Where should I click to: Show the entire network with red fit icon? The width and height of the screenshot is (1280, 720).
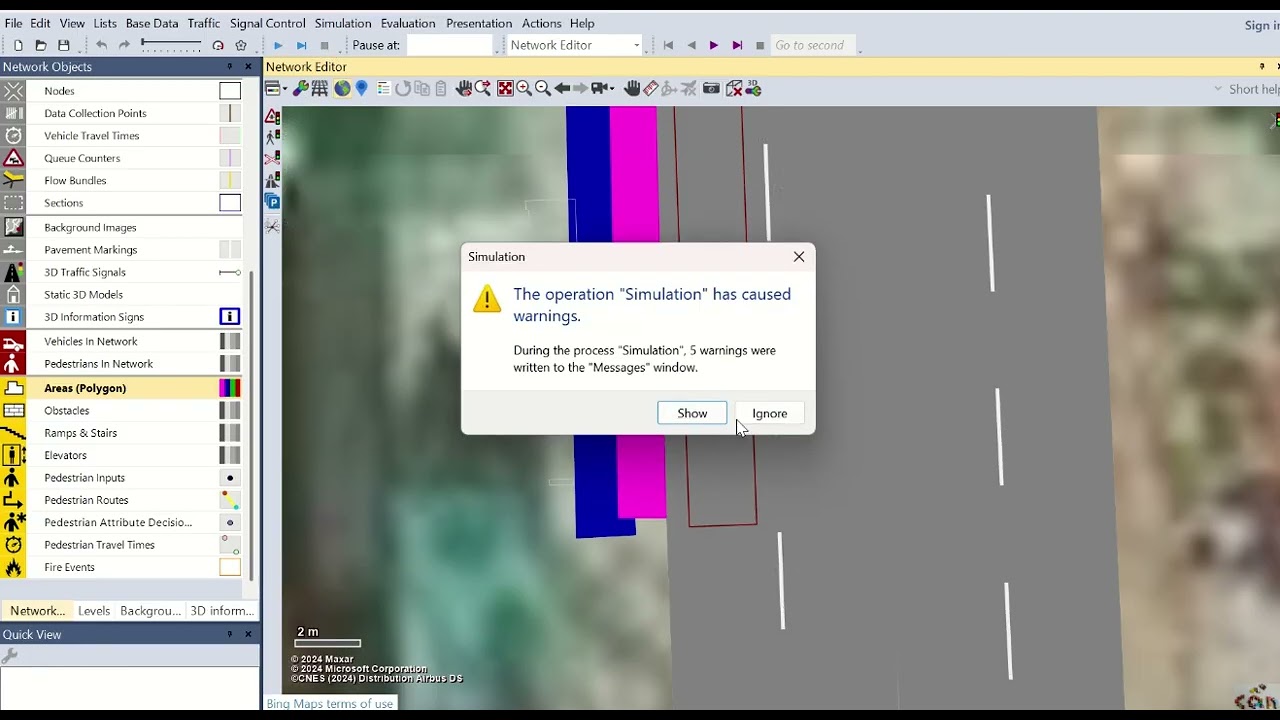click(505, 88)
